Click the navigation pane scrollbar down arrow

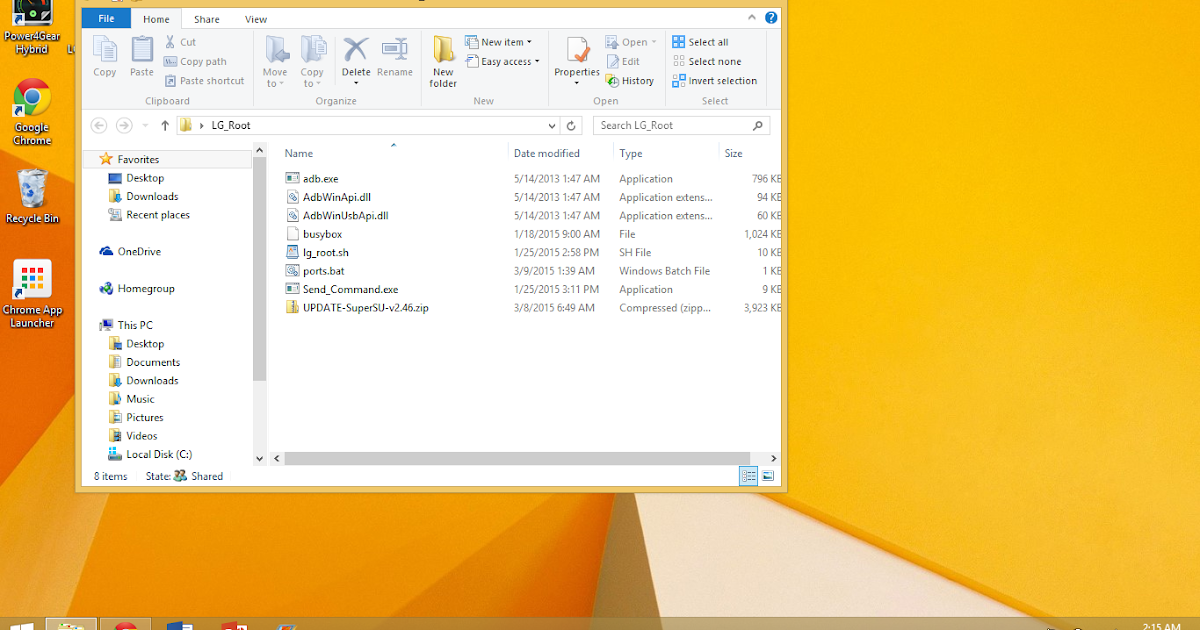[x=260, y=458]
